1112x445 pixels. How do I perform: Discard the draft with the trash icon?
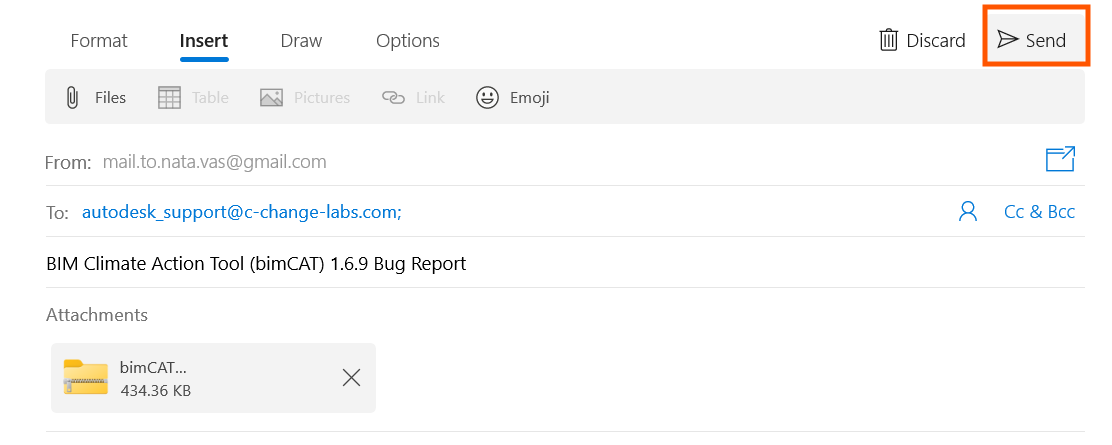click(x=921, y=41)
